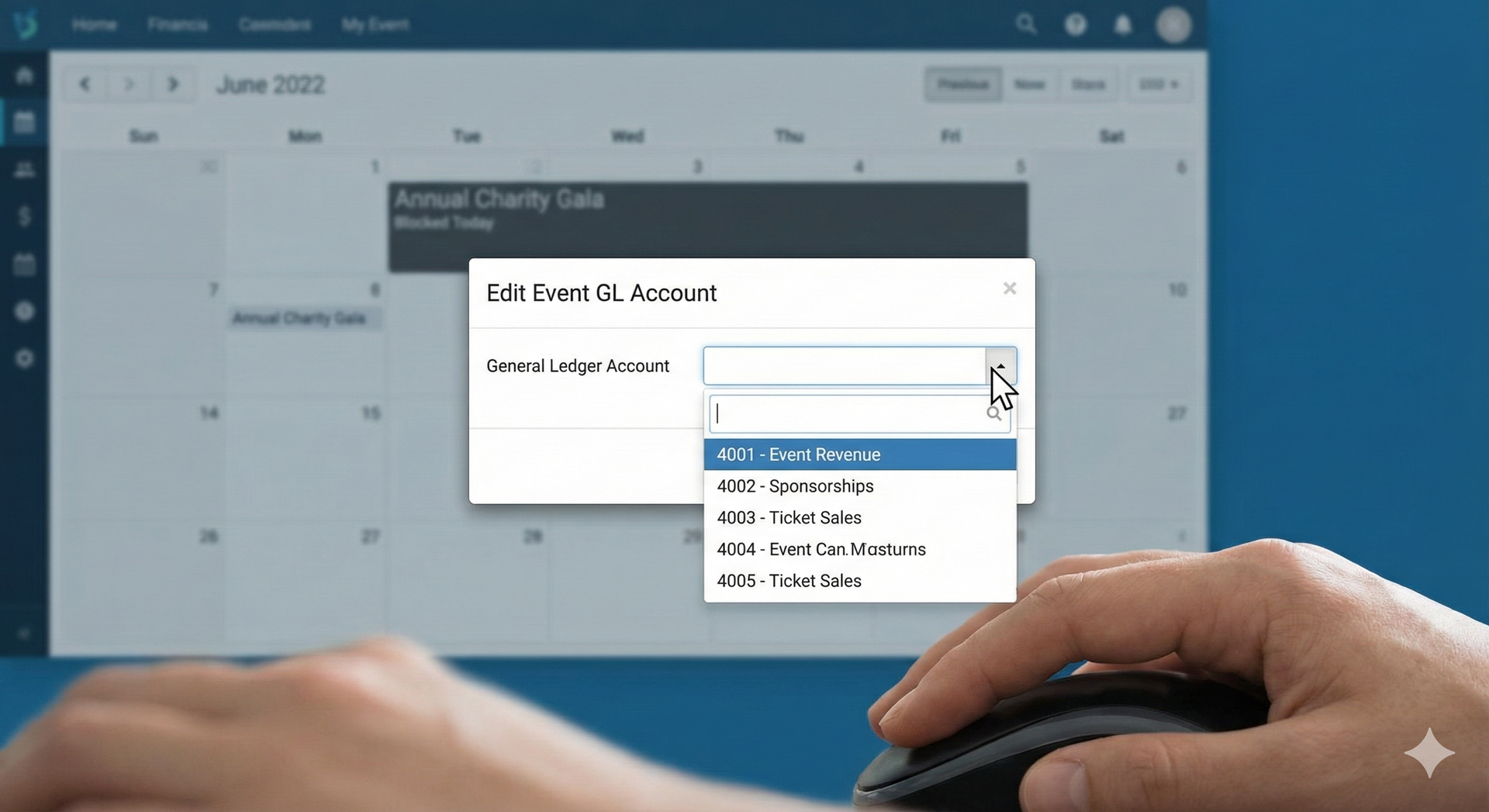Image resolution: width=1489 pixels, height=812 pixels.
Task: Click the Fri column header
Action: [950, 136]
